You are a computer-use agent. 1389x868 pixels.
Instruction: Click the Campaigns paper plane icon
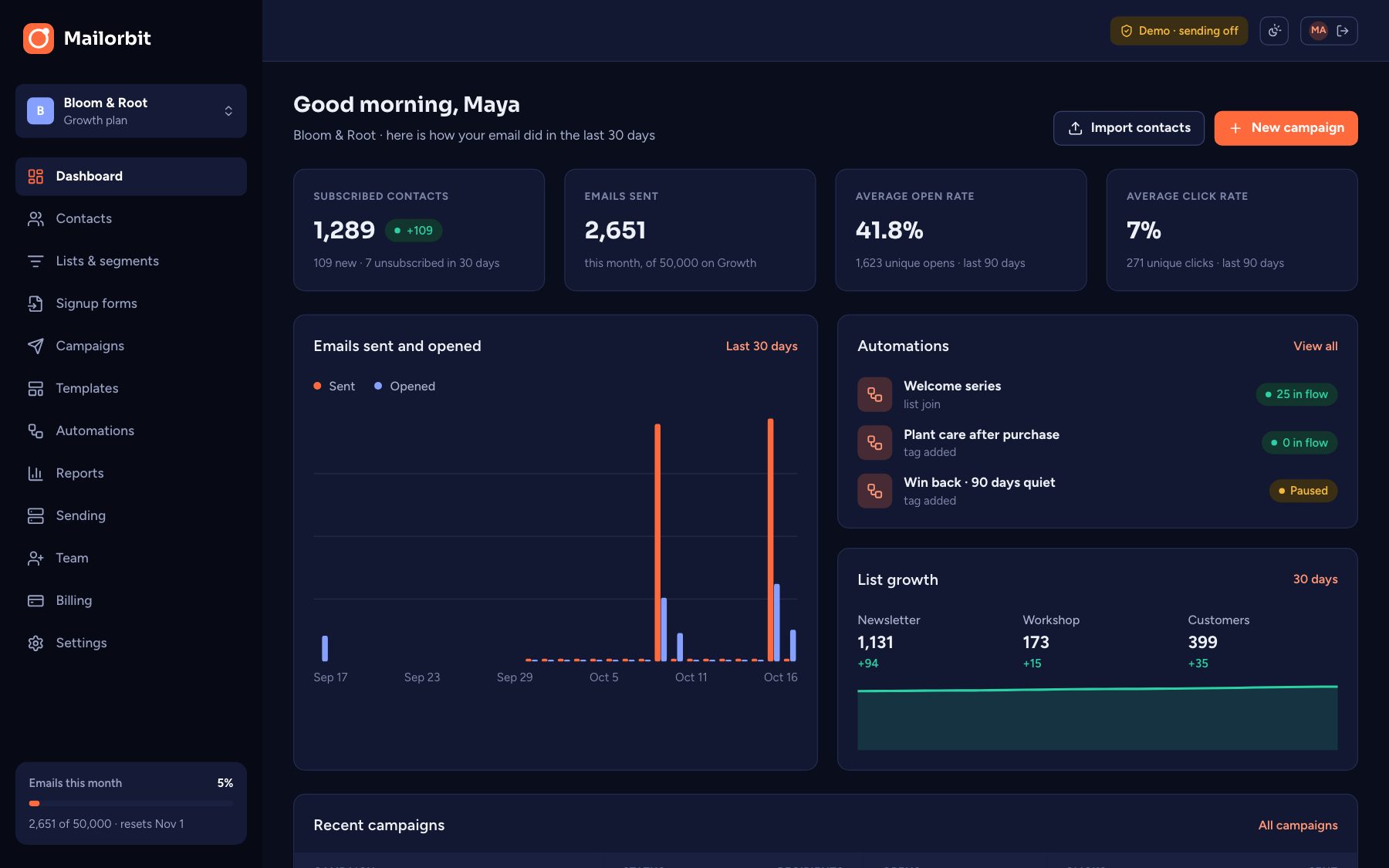pyautogui.click(x=35, y=346)
